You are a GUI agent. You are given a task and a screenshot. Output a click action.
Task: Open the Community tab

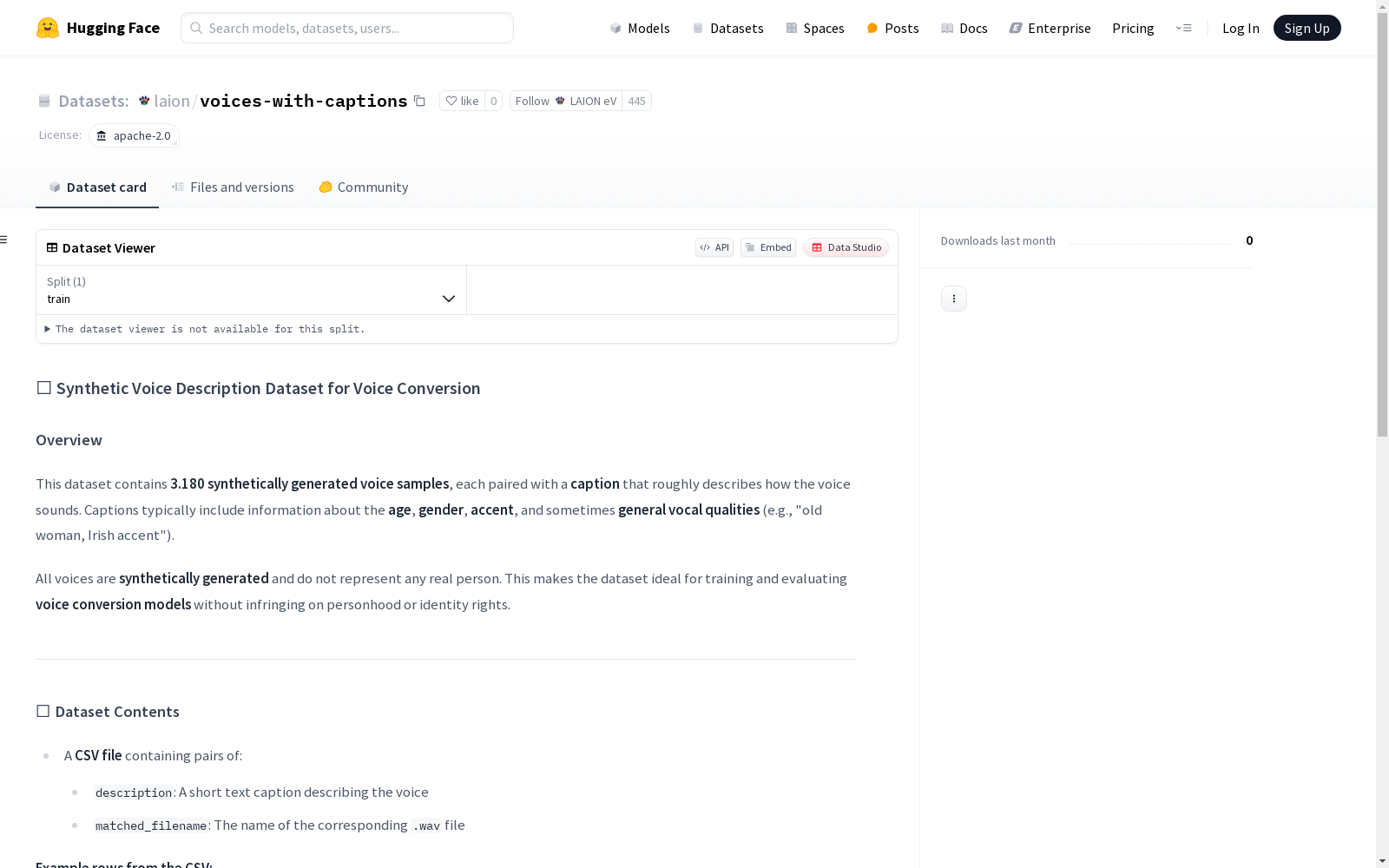pyautogui.click(x=364, y=187)
